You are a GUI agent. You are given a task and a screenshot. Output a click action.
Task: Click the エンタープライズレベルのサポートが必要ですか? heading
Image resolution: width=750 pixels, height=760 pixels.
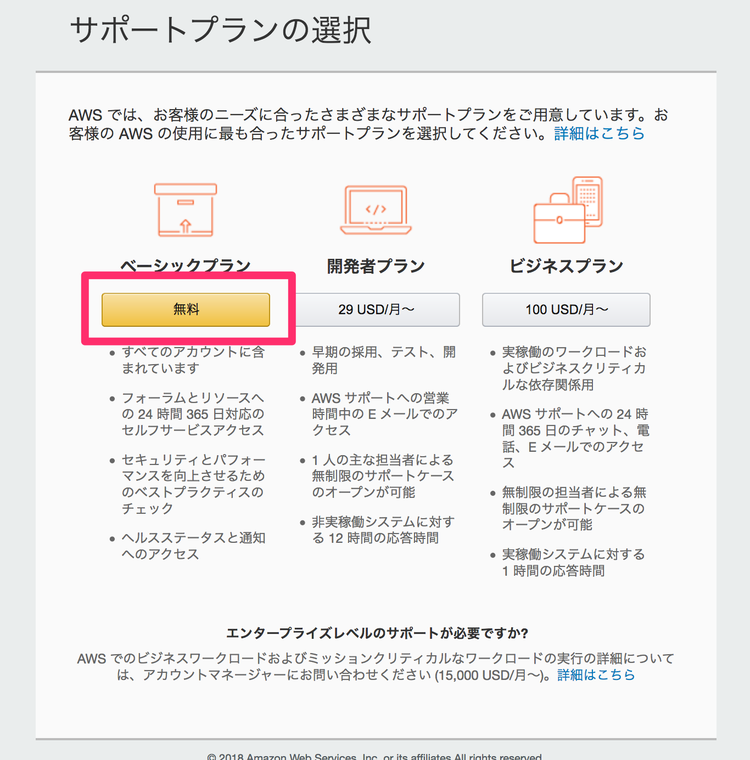click(377, 633)
